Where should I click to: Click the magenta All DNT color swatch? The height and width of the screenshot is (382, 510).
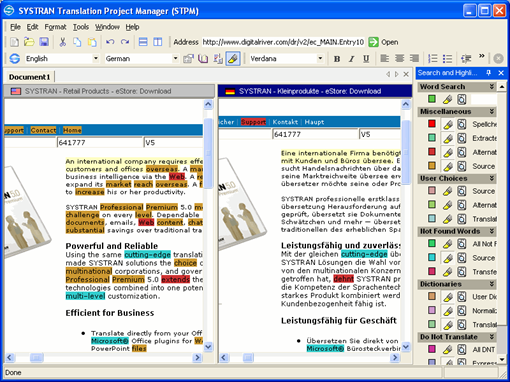point(432,349)
